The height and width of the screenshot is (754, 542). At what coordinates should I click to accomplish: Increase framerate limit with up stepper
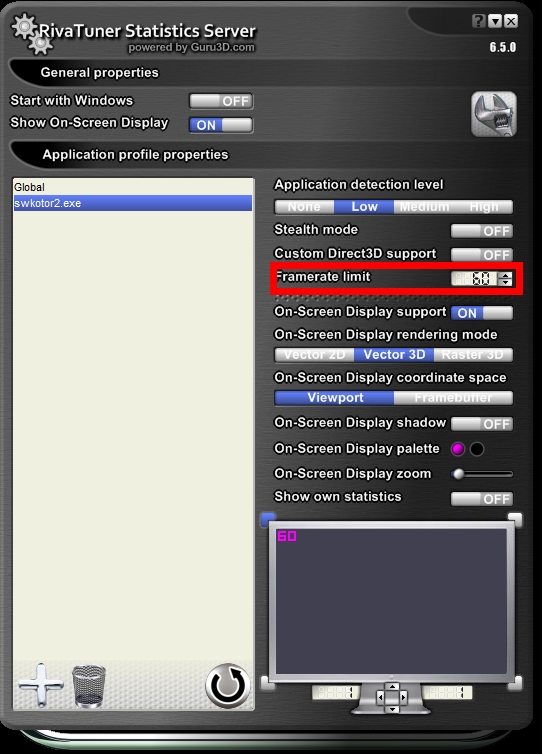pos(505,275)
